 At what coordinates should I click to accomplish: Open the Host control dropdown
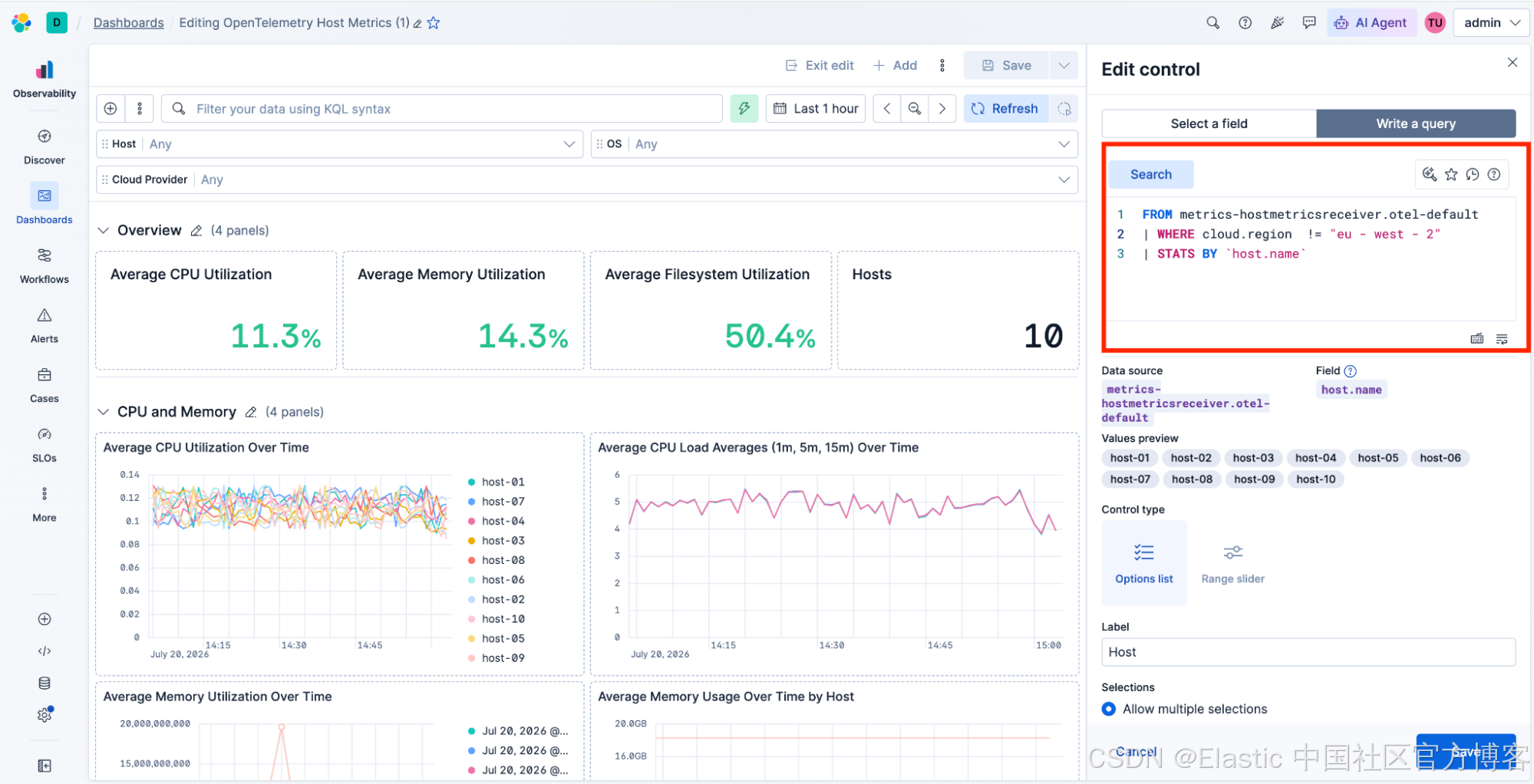point(339,144)
